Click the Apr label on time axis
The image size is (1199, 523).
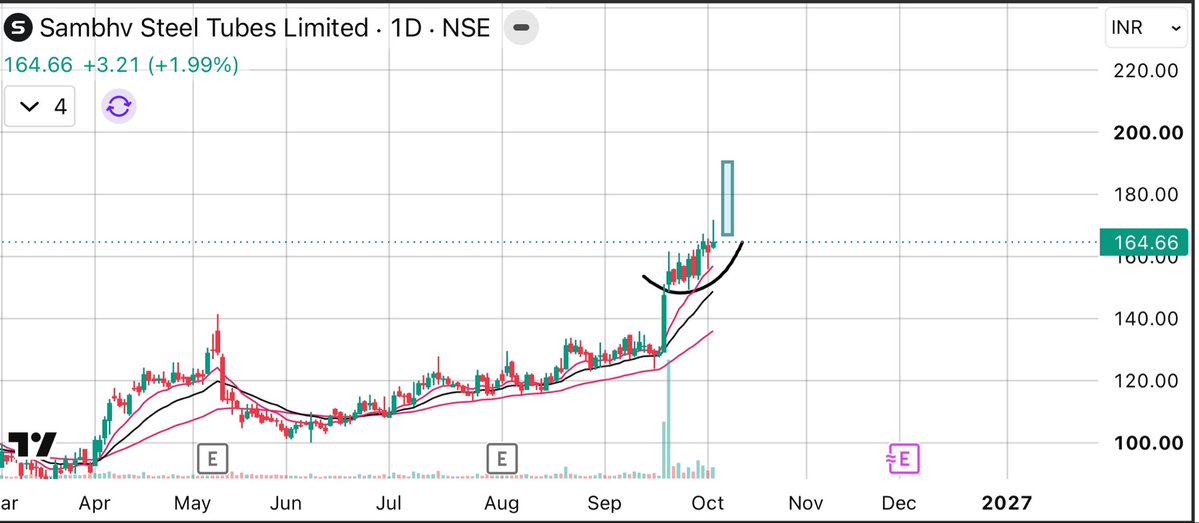pos(96,504)
